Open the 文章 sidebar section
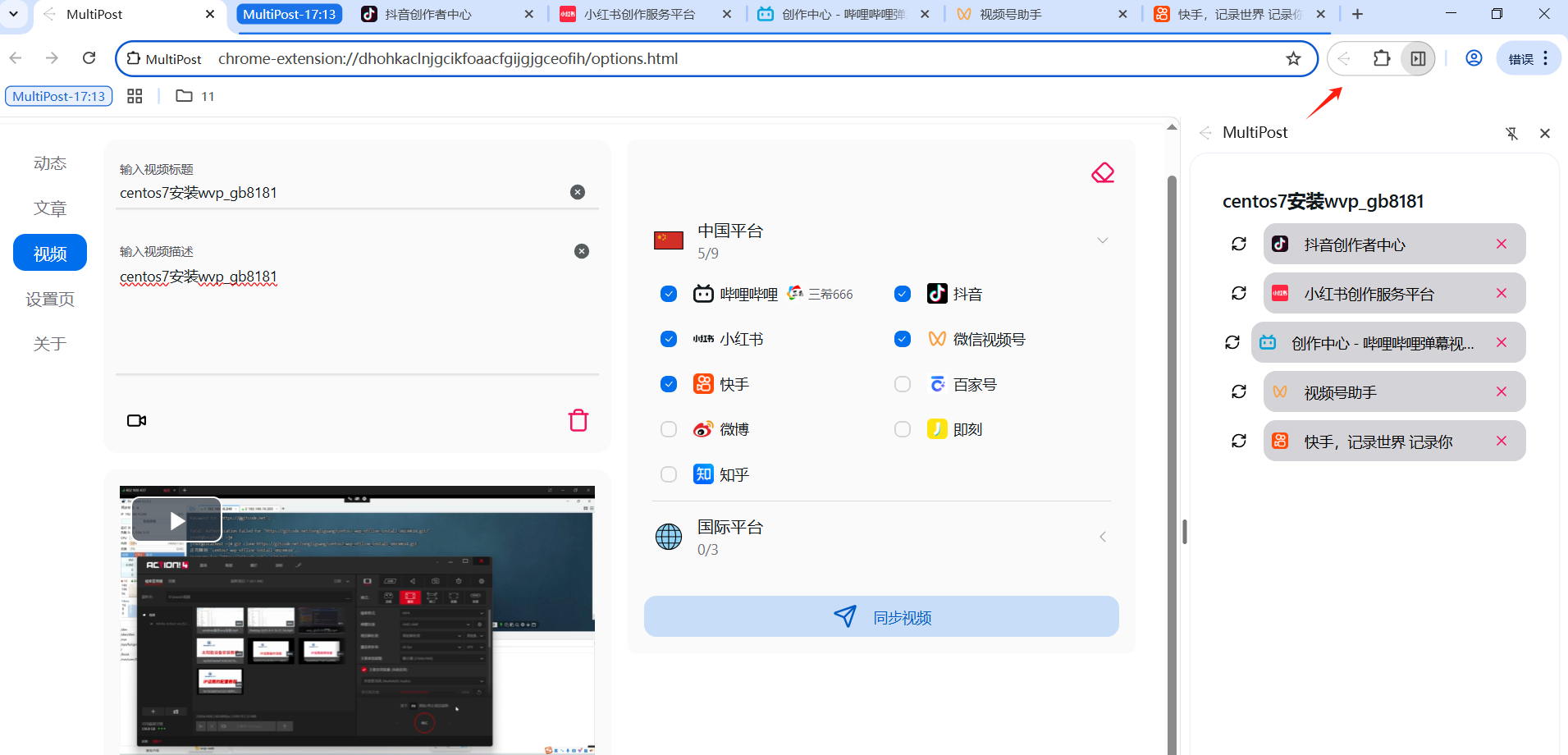 (x=50, y=208)
